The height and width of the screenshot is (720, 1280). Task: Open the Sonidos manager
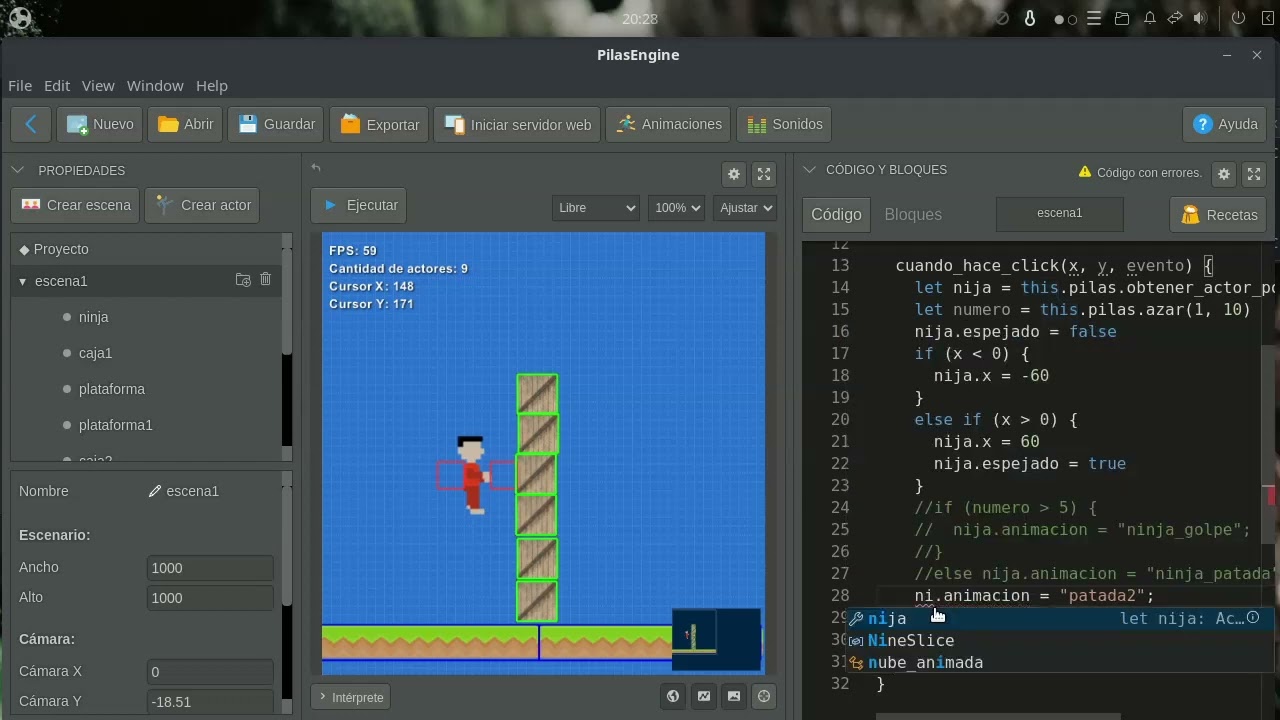[x=785, y=124]
